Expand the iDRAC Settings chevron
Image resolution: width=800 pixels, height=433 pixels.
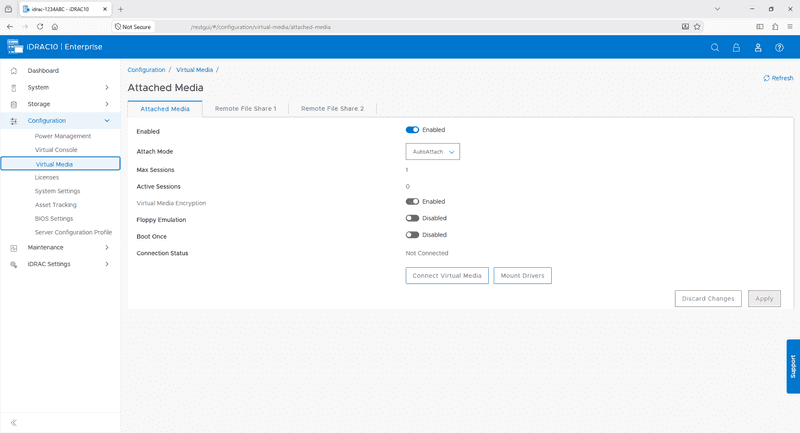(x=107, y=264)
